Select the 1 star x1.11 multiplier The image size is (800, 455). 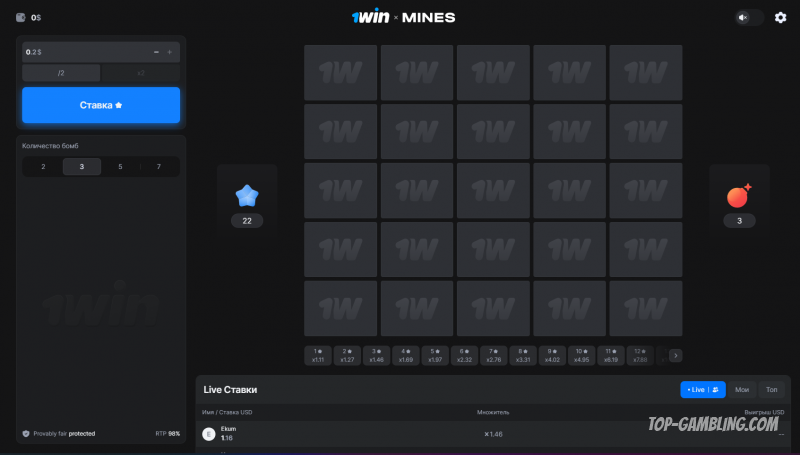click(x=318, y=356)
